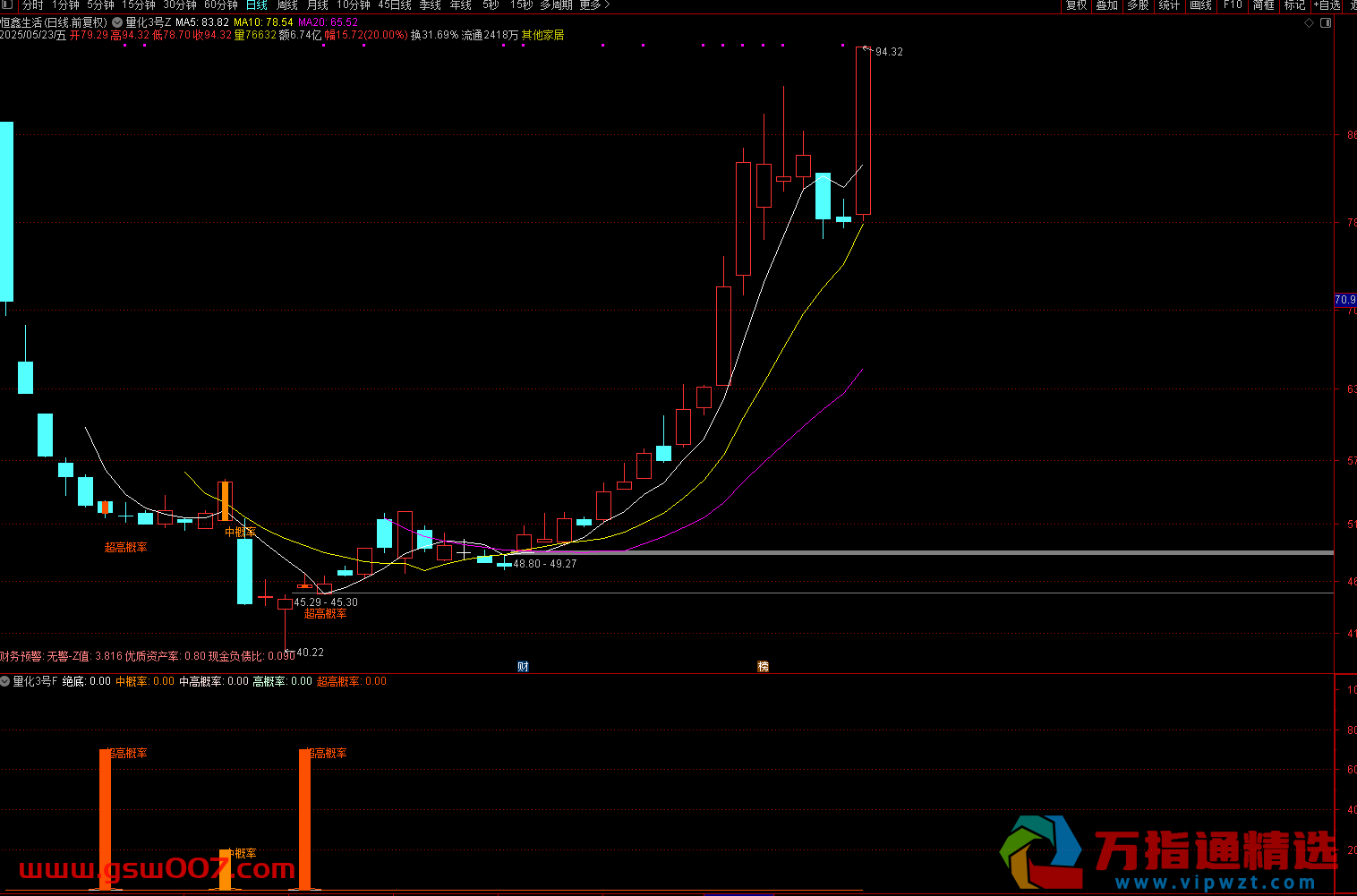Select the 季线 quarterly tab
Image resolution: width=1357 pixels, height=896 pixels.
click(431, 5)
